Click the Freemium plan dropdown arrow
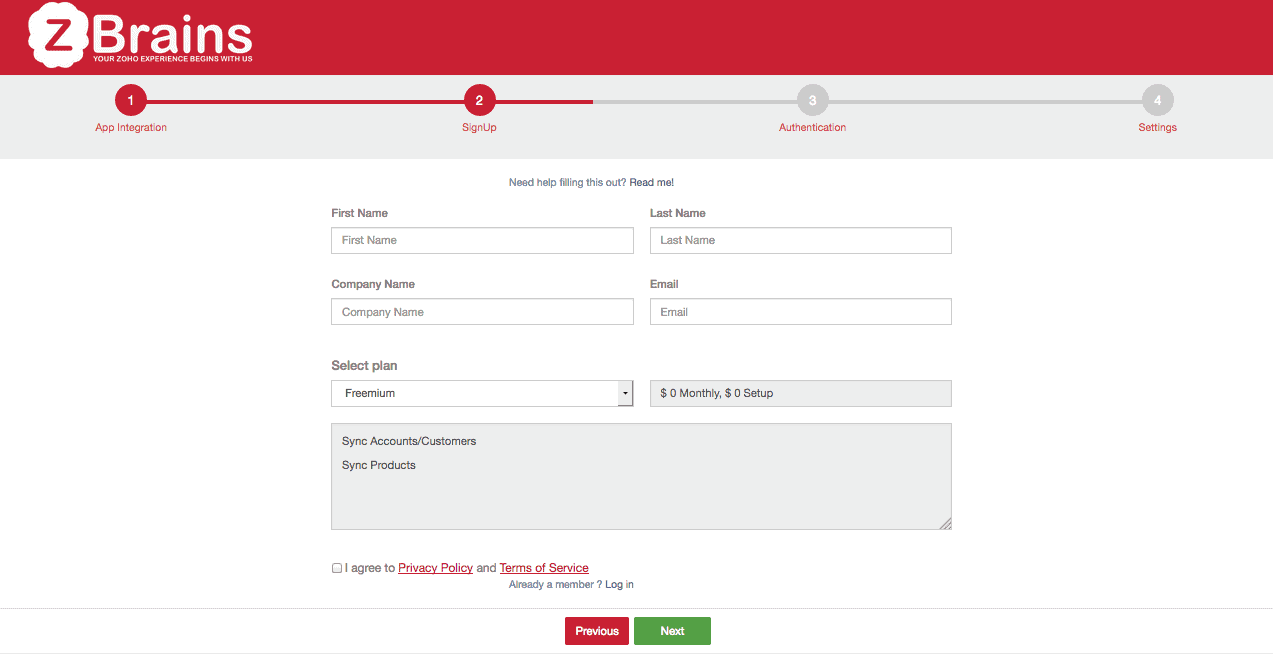 (x=625, y=393)
